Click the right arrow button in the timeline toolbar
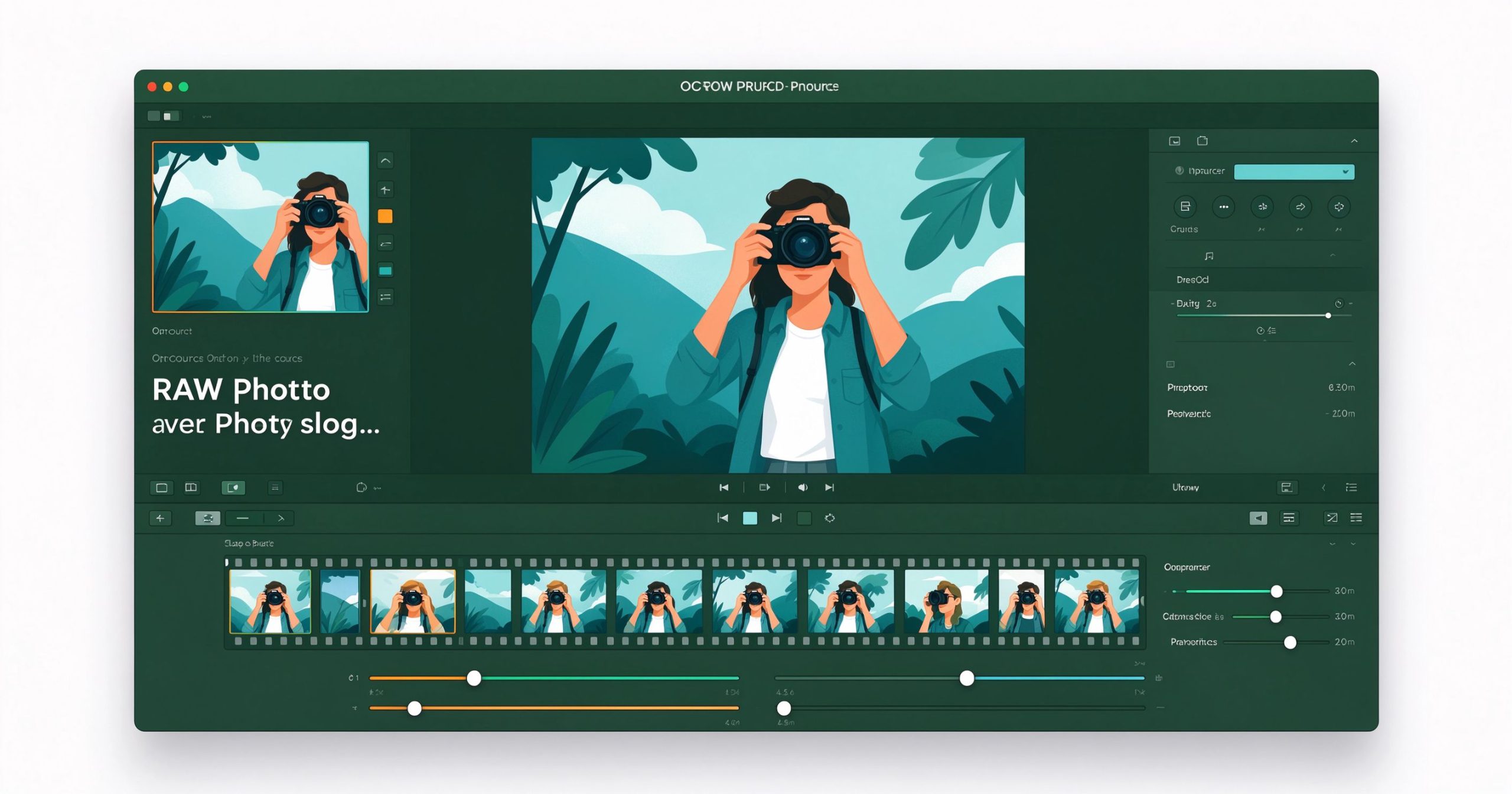1512x794 pixels. (281, 518)
